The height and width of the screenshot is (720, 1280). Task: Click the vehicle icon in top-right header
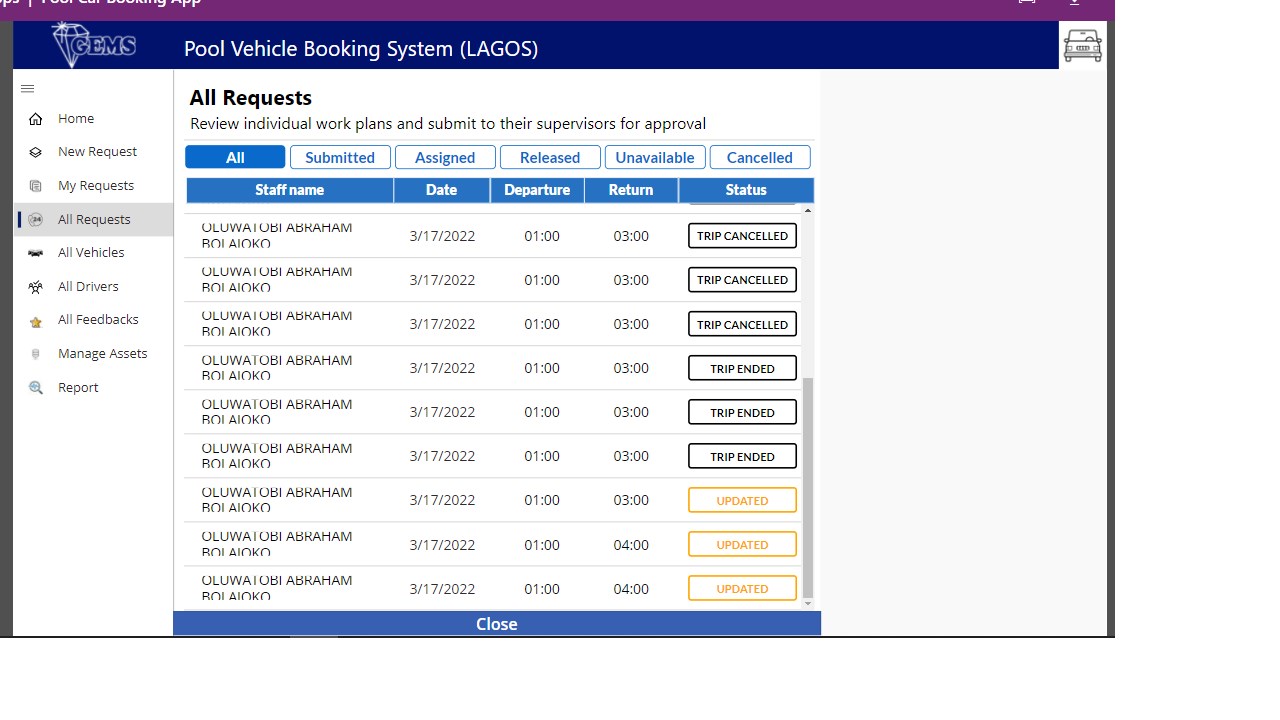click(1082, 45)
